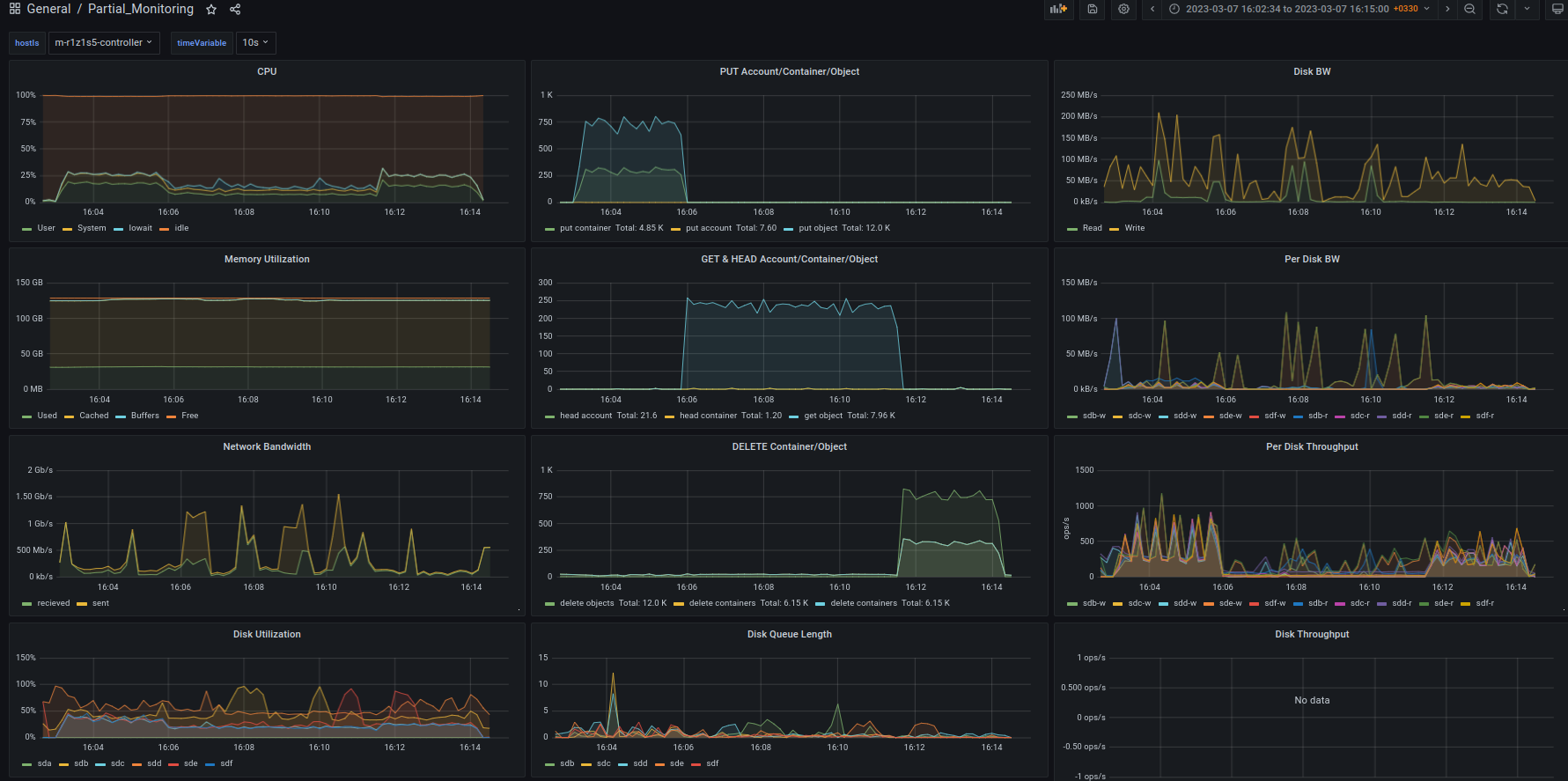Open the Disk Queue Length panel menu
The height and width of the screenshot is (781, 1568).
click(x=789, y=634)
